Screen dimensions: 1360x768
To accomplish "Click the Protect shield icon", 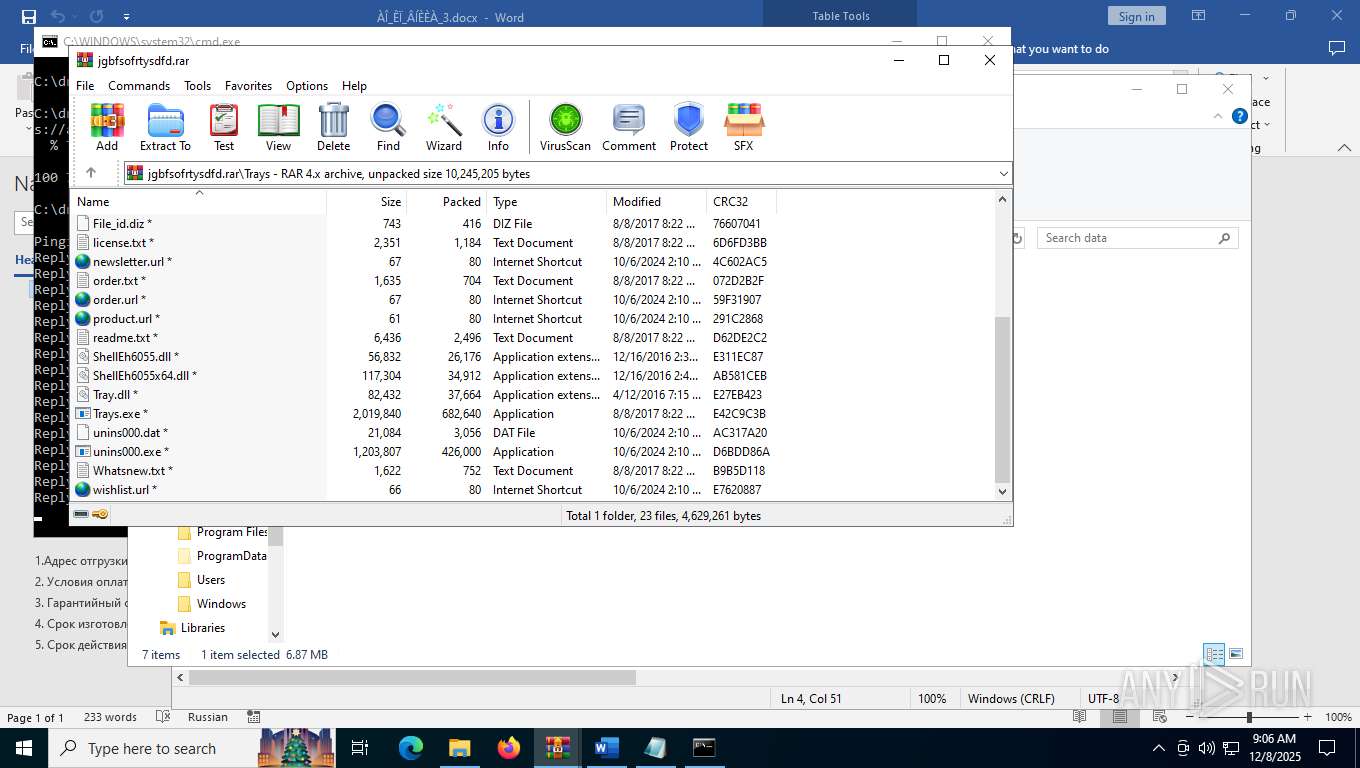I will (x=688, y=127).
